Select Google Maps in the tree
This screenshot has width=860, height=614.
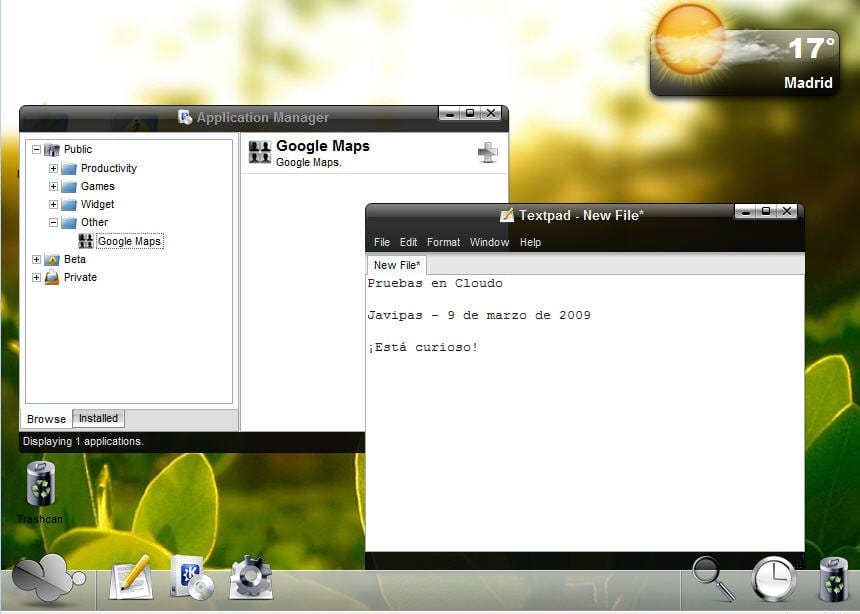(x=129, y=241)
